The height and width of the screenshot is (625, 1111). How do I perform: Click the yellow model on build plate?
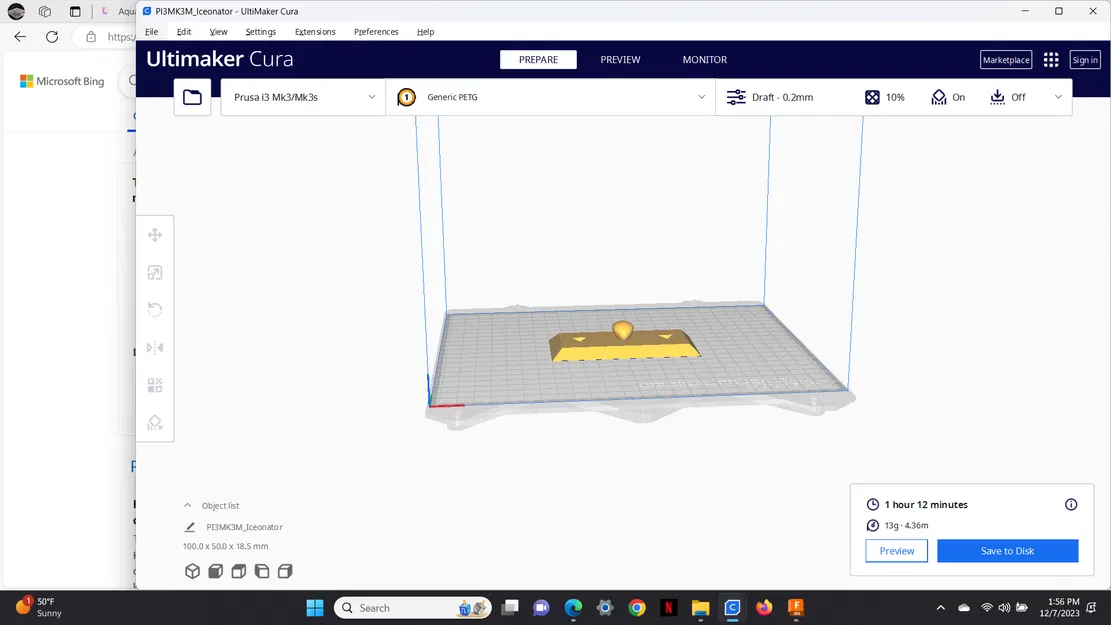click(x=624, y=347)
